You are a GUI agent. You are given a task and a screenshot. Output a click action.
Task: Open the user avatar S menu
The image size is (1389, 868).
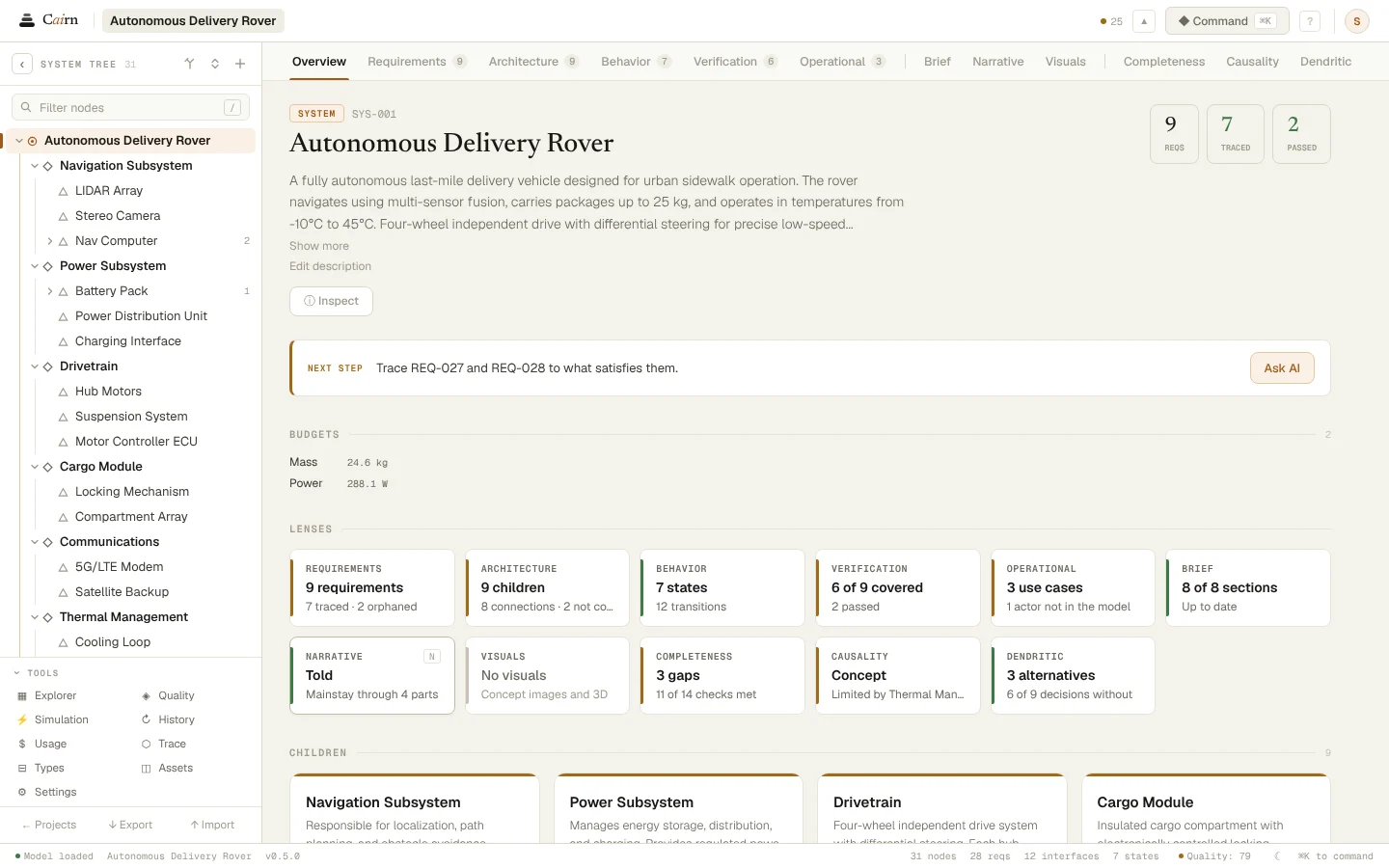[1357, 21]
